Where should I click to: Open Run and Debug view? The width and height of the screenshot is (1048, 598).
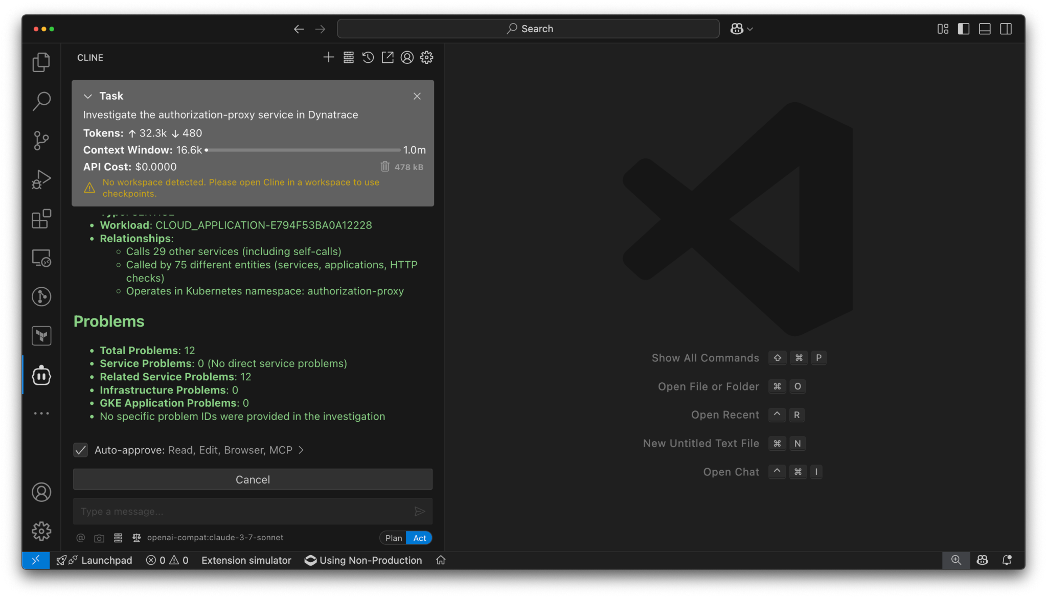41,180
